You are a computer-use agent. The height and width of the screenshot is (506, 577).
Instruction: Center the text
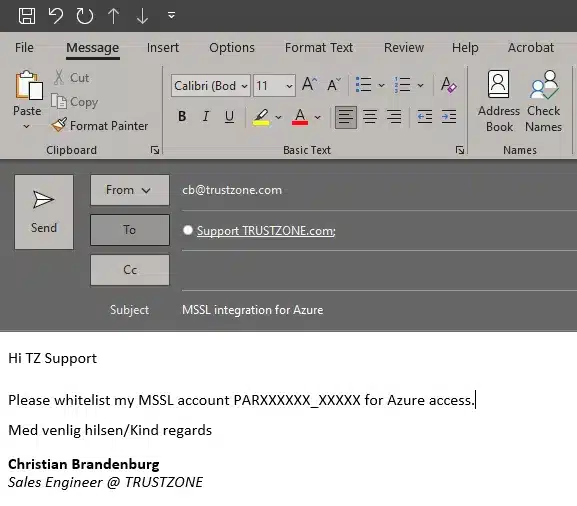pos(370,117)
